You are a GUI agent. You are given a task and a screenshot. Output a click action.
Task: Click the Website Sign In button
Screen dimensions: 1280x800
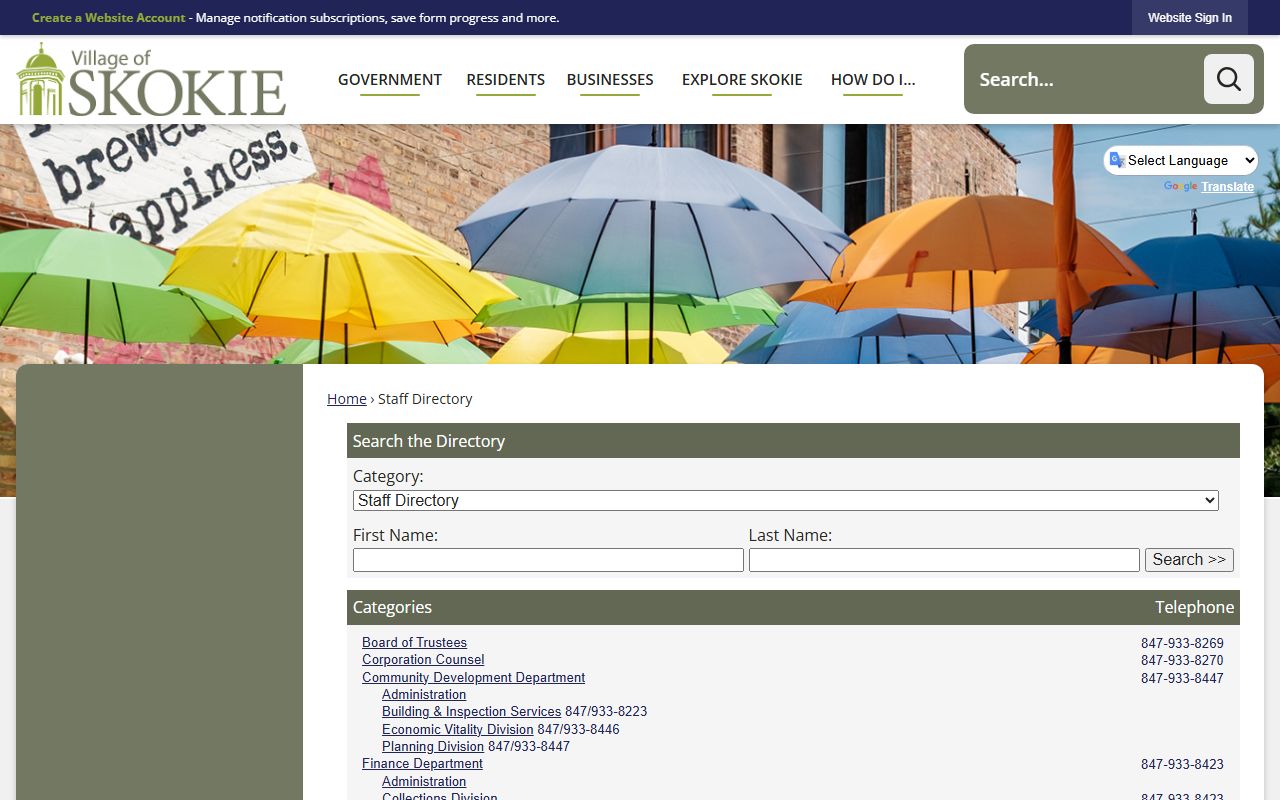[1190, 18]
